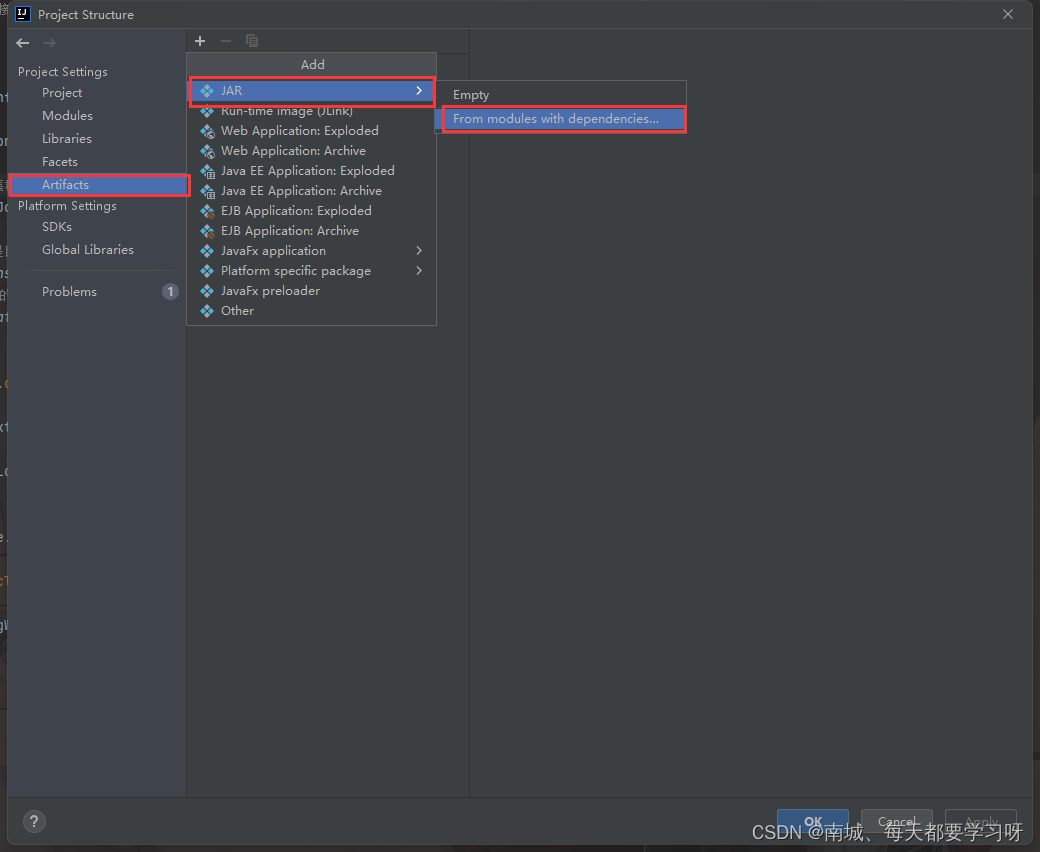The image size is (1040, 852).
Task: Click the forward navigation arrow
Action: tap(48, 43)
